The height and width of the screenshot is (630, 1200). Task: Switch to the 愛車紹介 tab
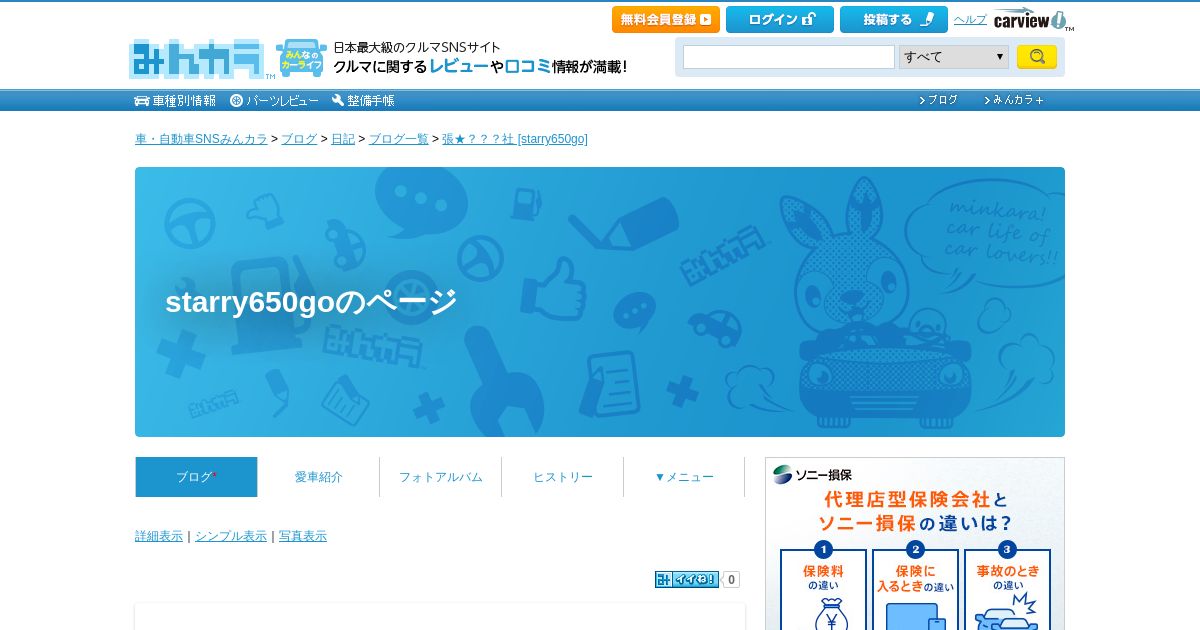click(318, 477)
